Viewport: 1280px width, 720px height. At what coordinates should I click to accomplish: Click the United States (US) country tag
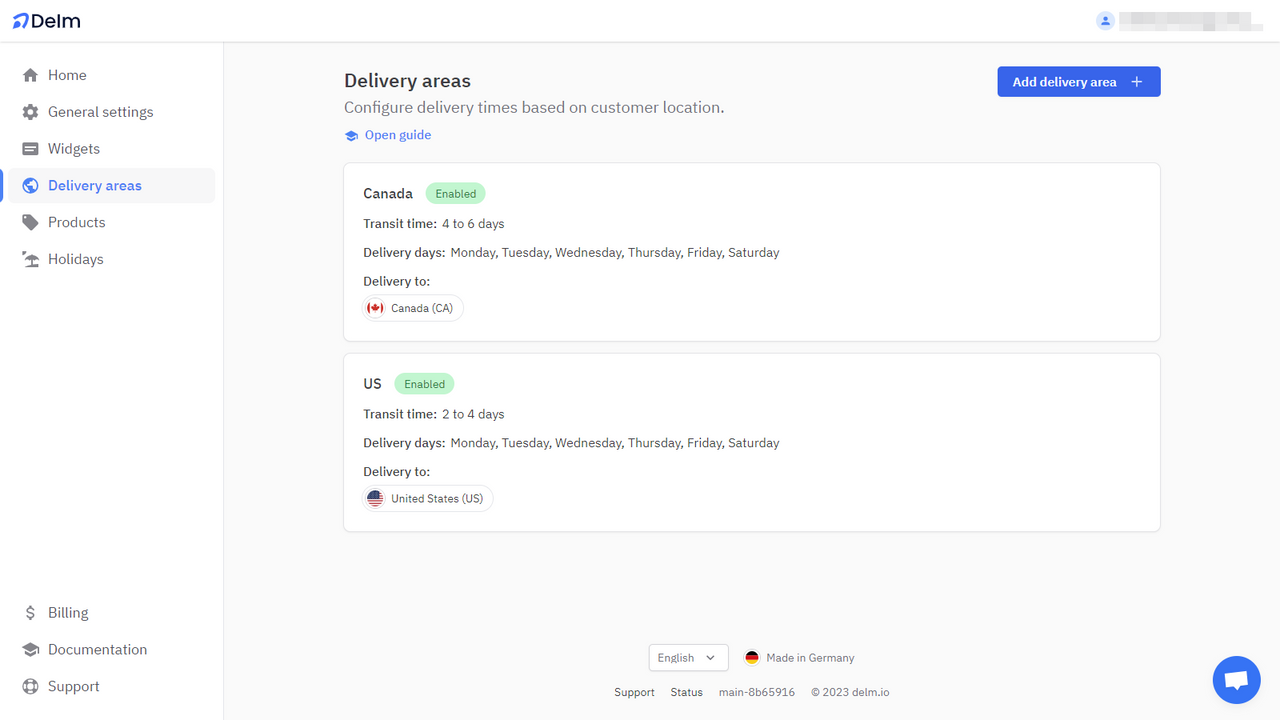pyautogui.click(x=427, y=498)
